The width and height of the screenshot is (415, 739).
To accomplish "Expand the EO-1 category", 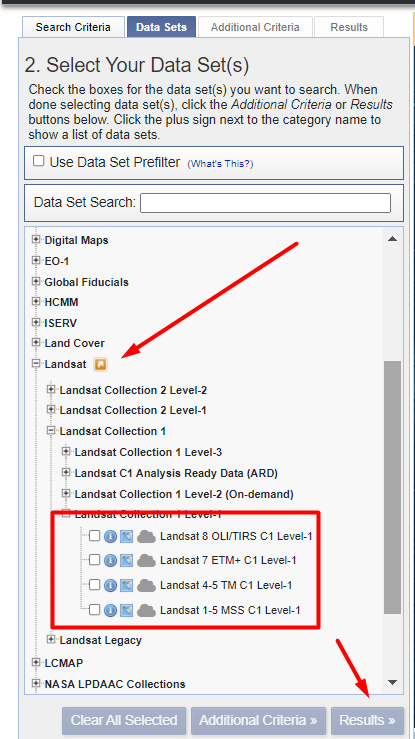I will [36, 260].
